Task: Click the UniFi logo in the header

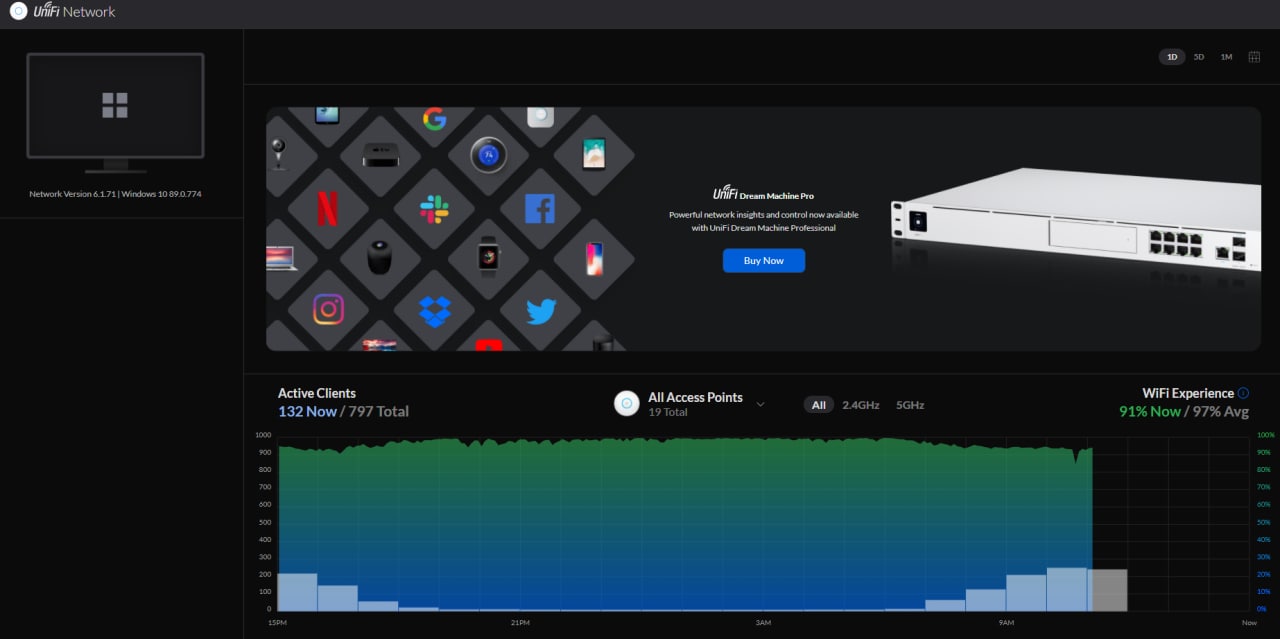Action: click(x=18, y=12)
